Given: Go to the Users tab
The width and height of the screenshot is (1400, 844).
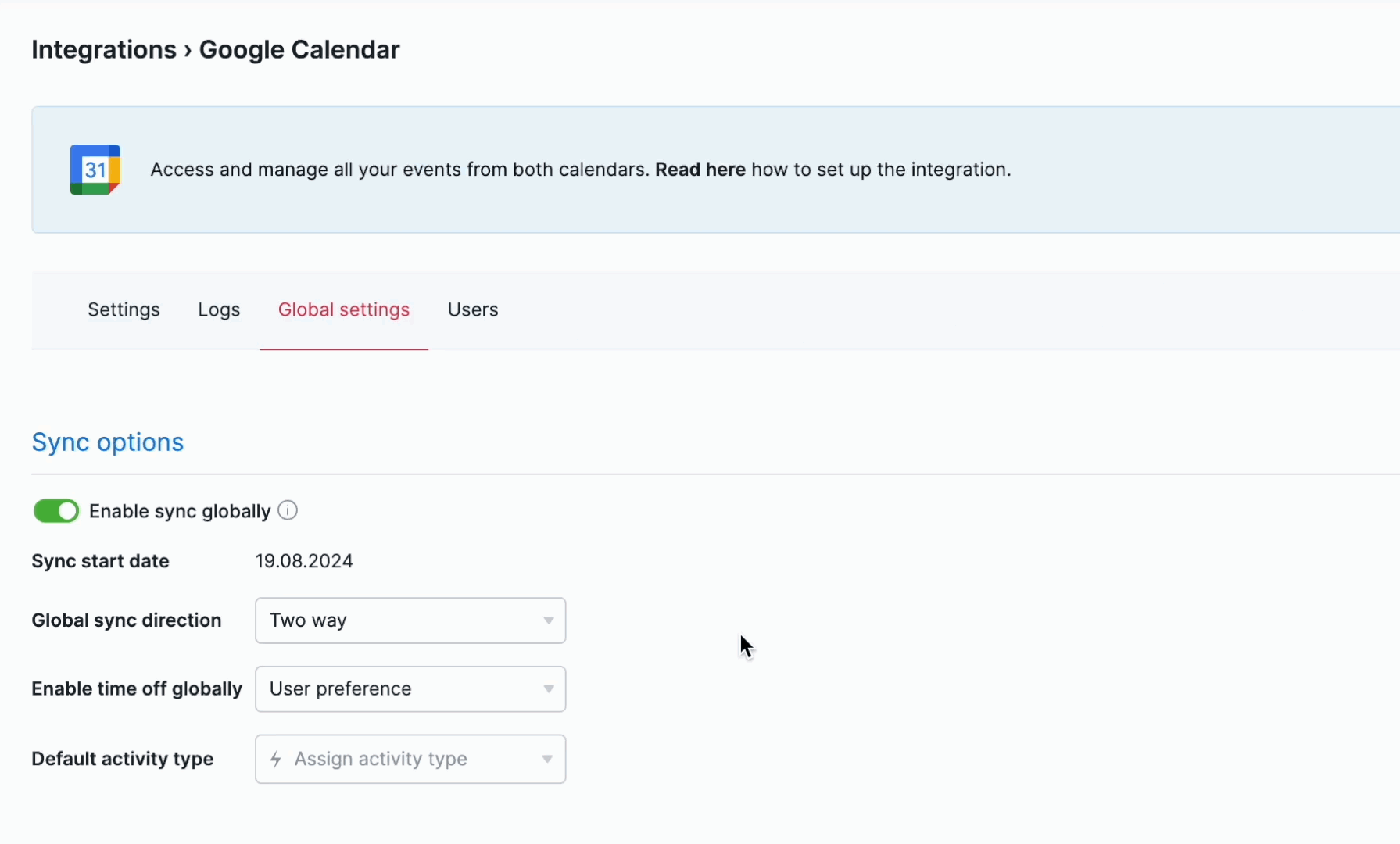Looking at the screenshot, I should click(473, 309).
